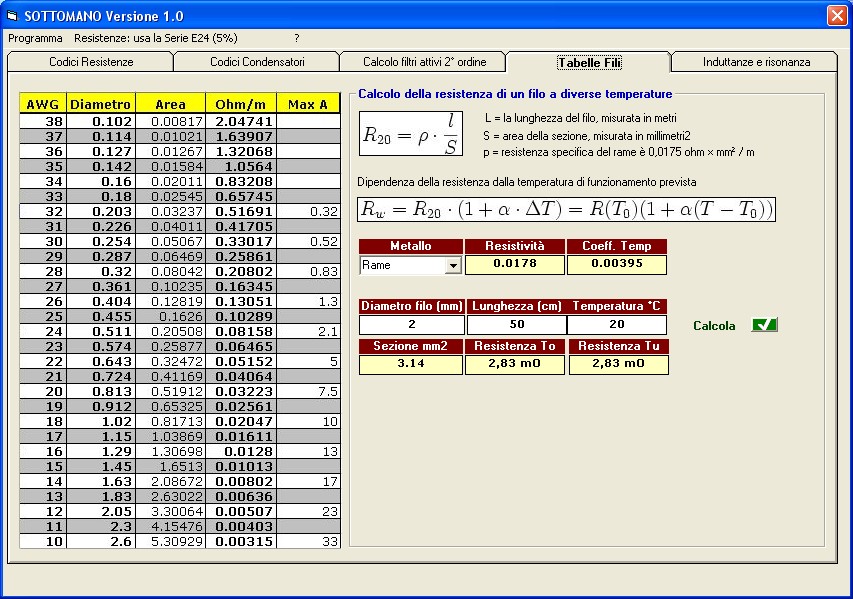Select the Tabelle Fili tab
This screenshot has height=599, width=853.
[589, 62]
